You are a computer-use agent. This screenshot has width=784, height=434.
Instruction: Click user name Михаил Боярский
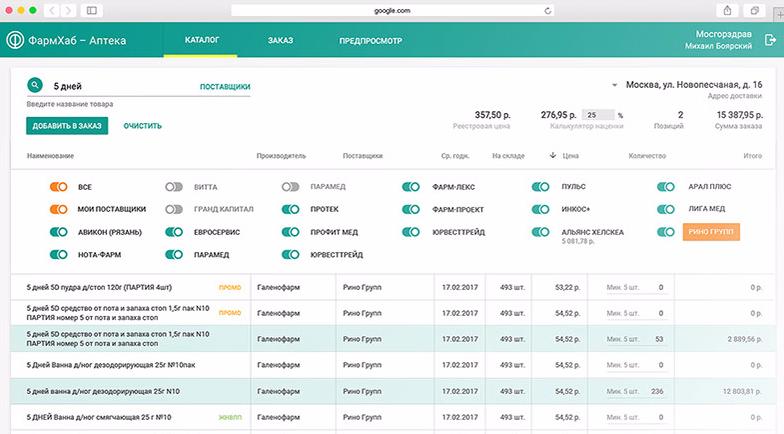click(x=718, y=46)
